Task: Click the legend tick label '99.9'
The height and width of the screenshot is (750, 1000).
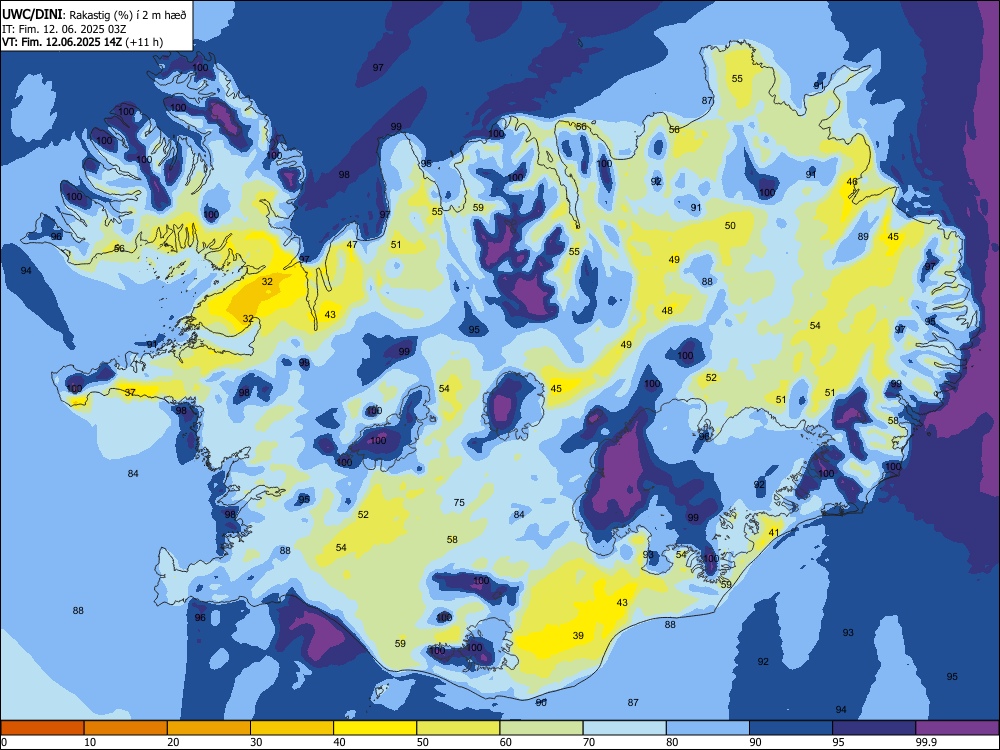Action: 925,742
